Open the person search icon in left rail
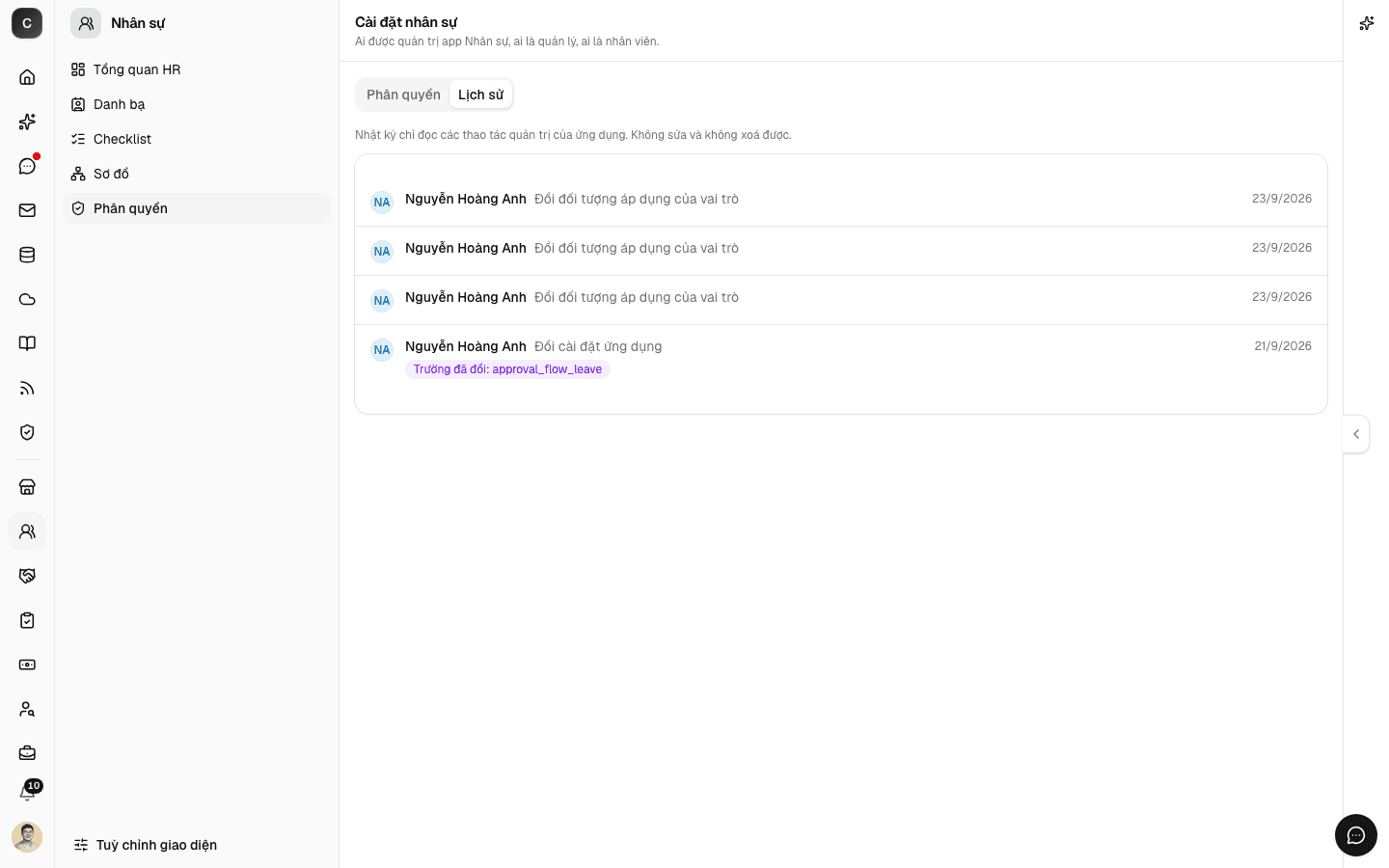 coord(27,709)
